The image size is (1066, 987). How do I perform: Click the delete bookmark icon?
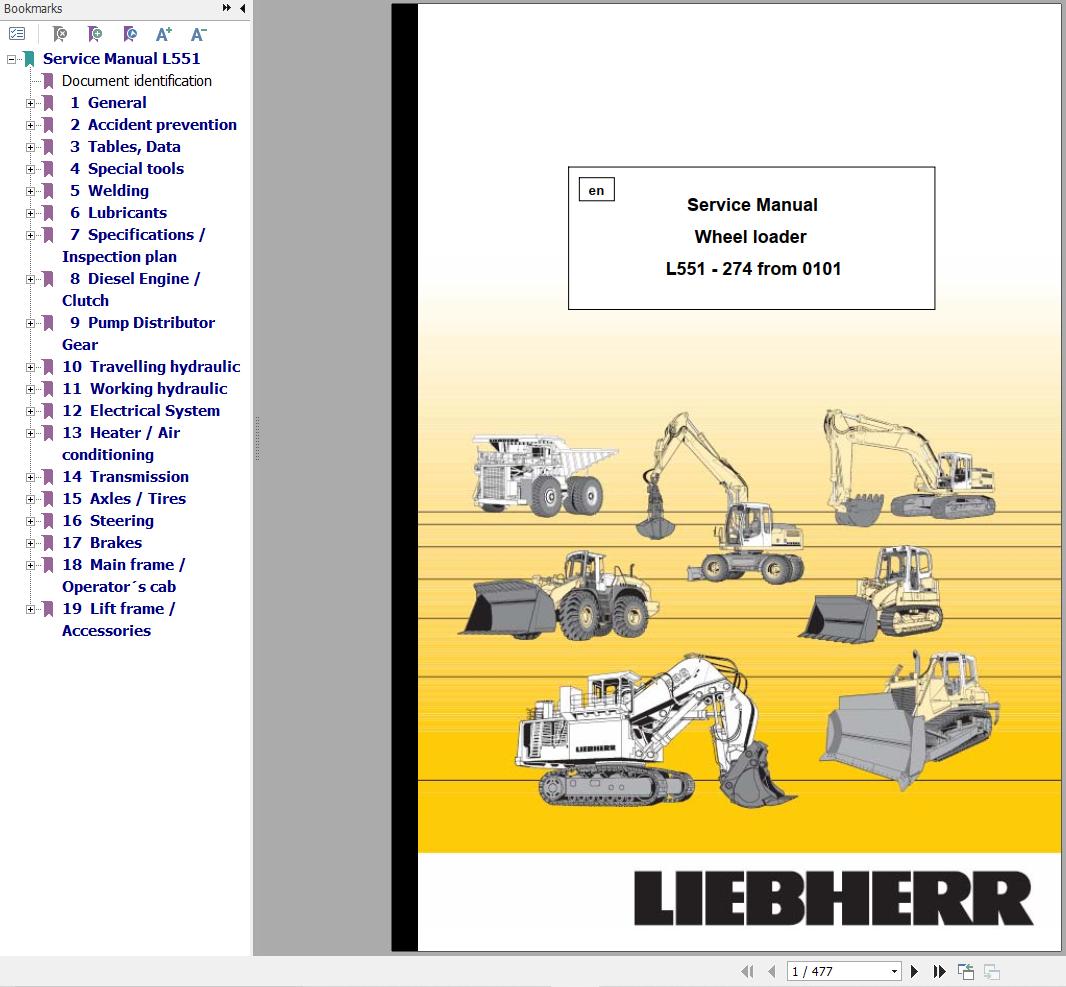[x=60, y=33]
